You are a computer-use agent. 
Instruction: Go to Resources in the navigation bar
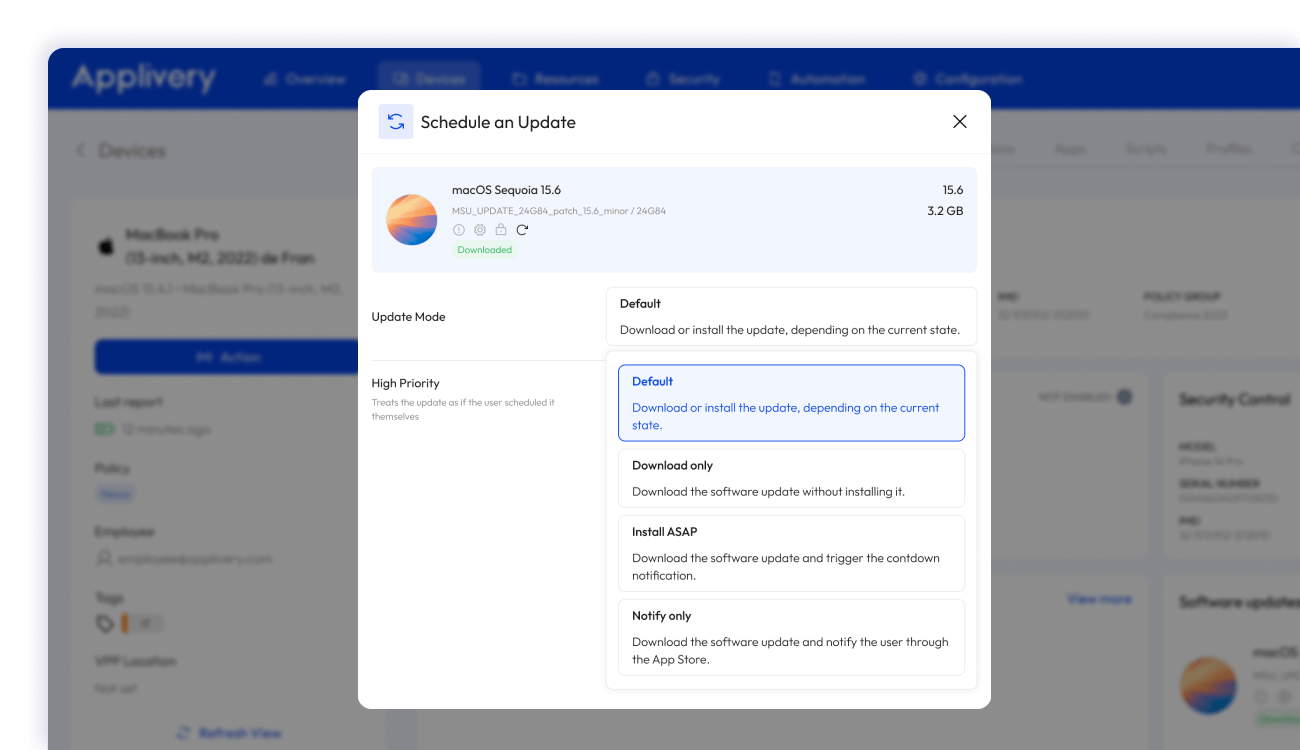tap(555, 79)
